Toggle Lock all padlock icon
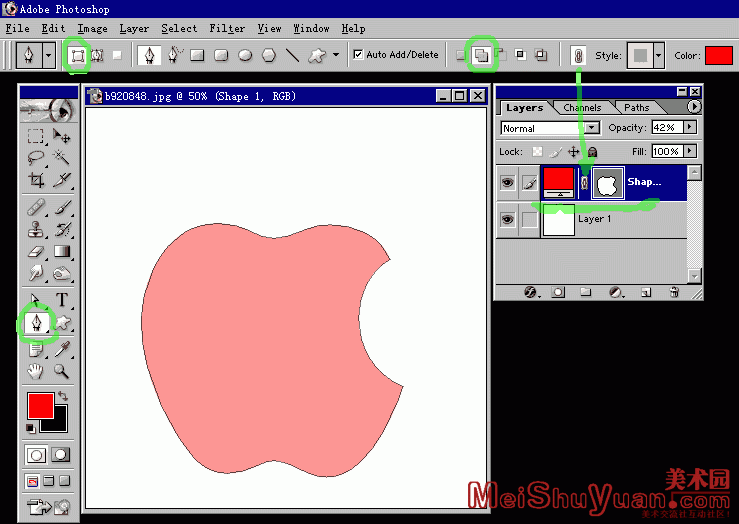The width and height of the screenshot is (739, 524). (593, 152)
